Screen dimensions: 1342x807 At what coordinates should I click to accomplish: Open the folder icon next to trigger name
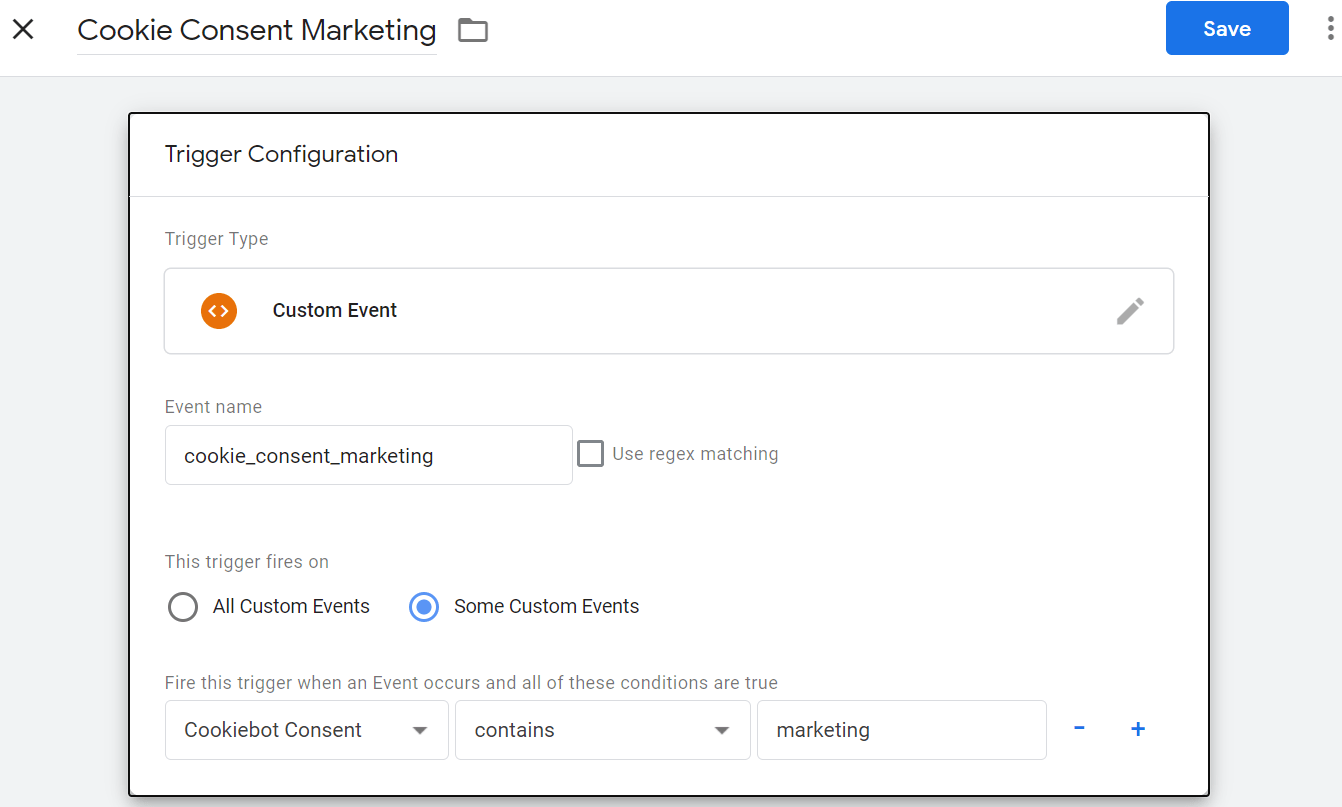point(472,29)
